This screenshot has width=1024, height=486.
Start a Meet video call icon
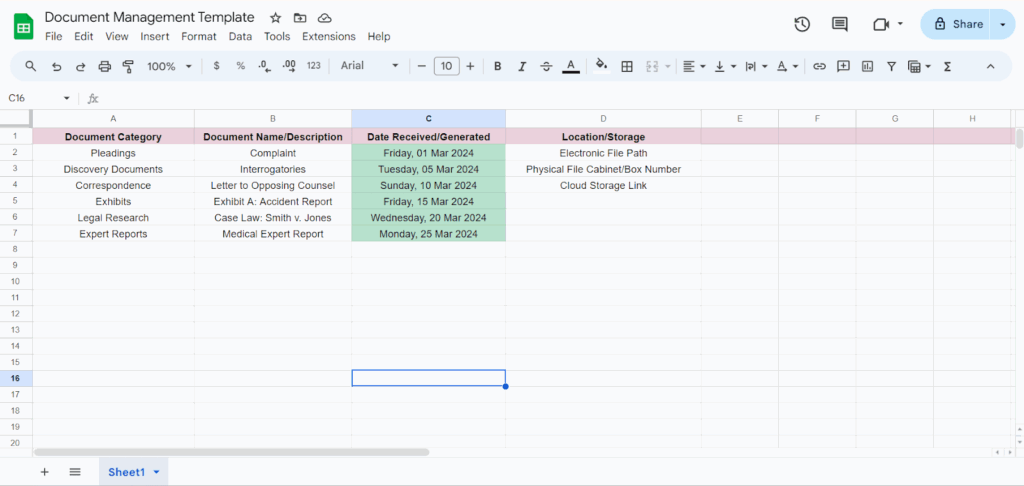click(x=881, y=24)
